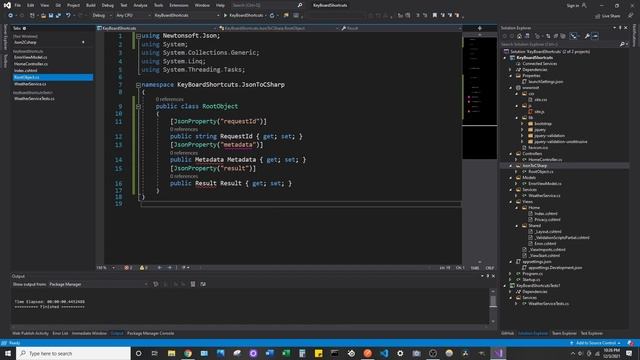Click the Windows Start button
Screen dimensions: 640x360
tap(8, 353)
